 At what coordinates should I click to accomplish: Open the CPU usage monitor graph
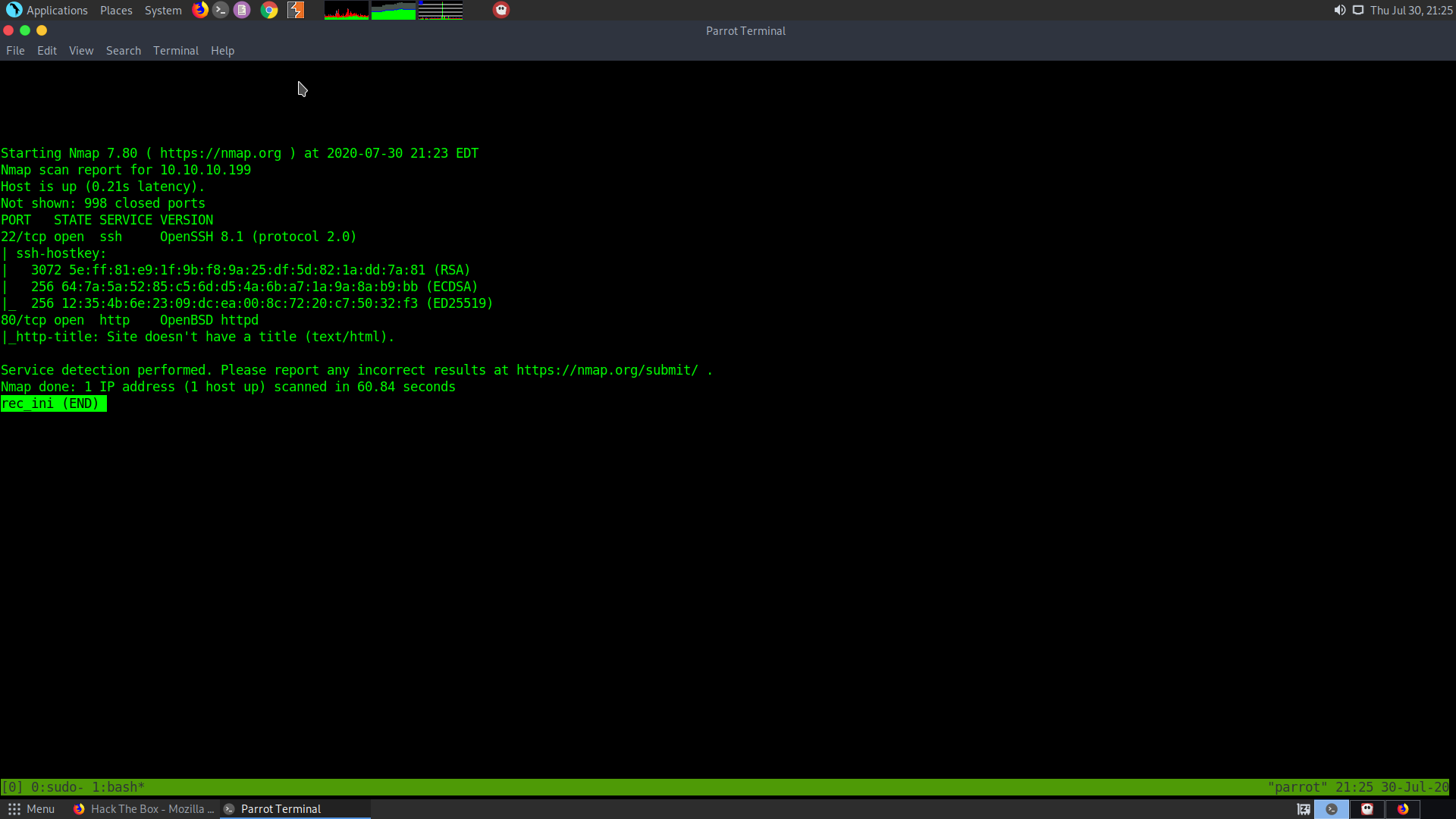pos(347,11)
